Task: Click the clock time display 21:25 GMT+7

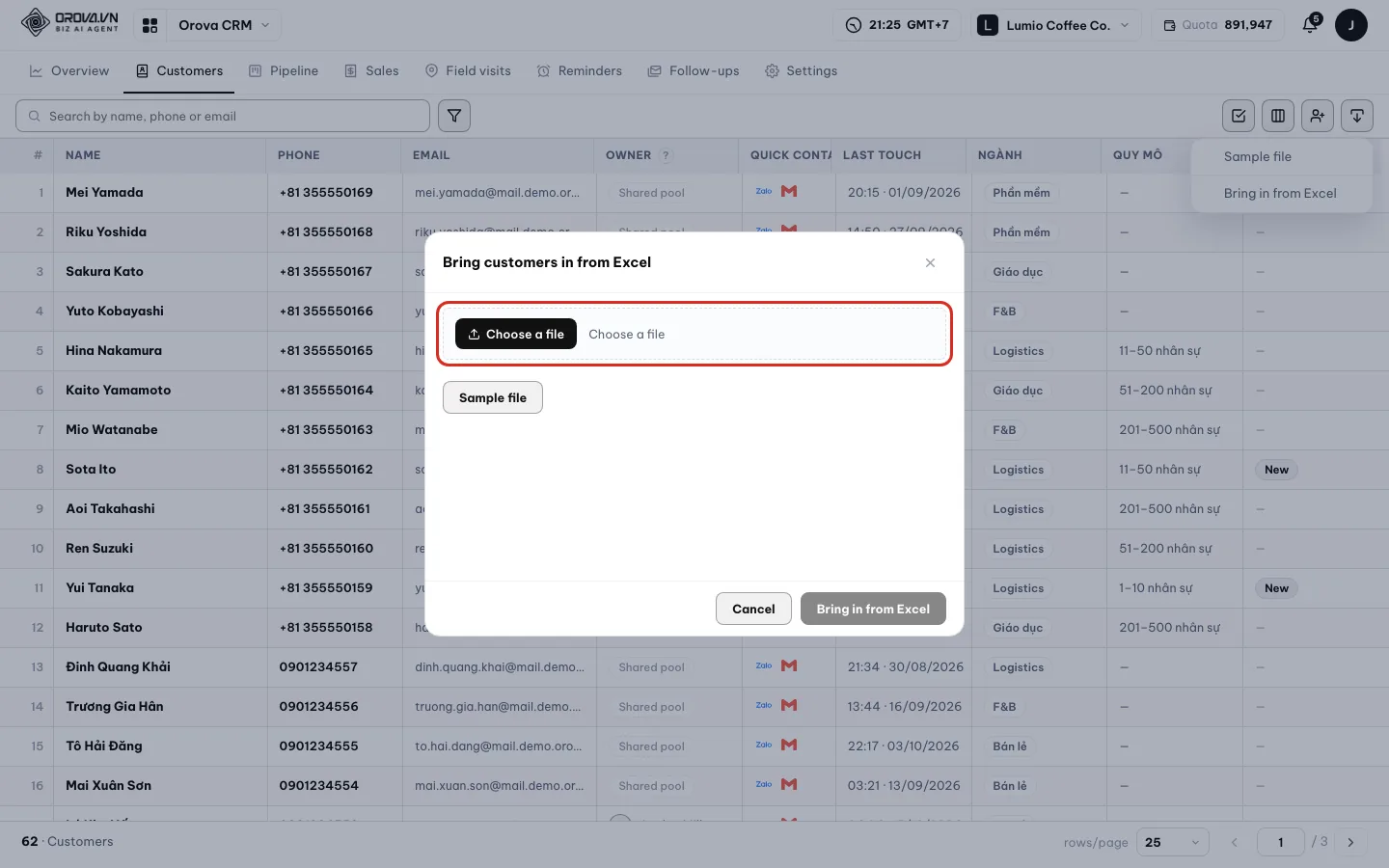Action: pos(897,25)
